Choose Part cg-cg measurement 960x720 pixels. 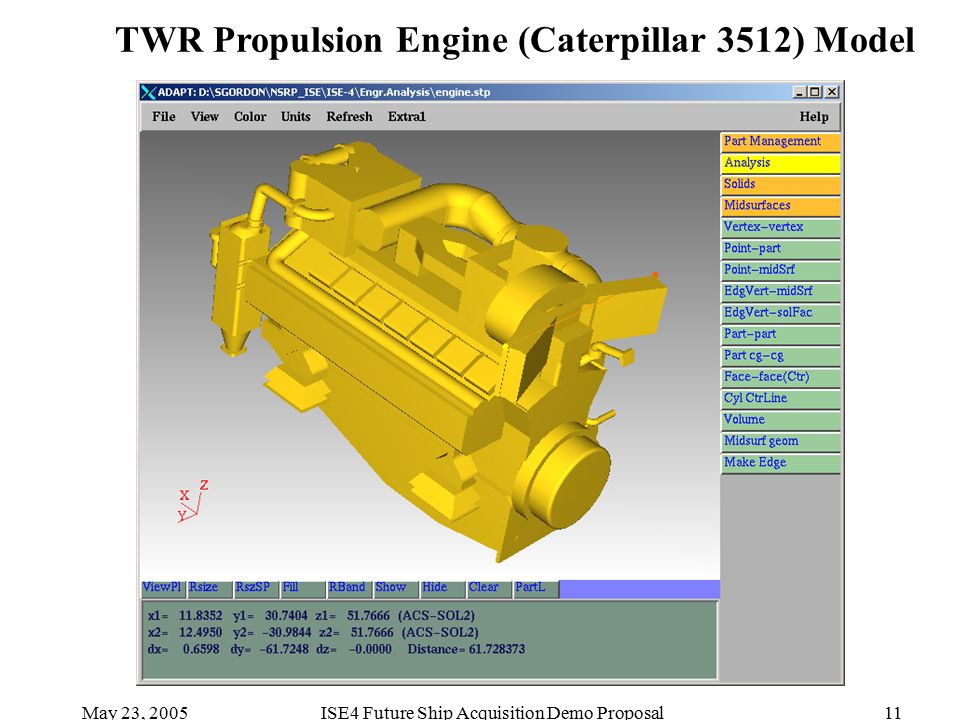pos(781,356)
